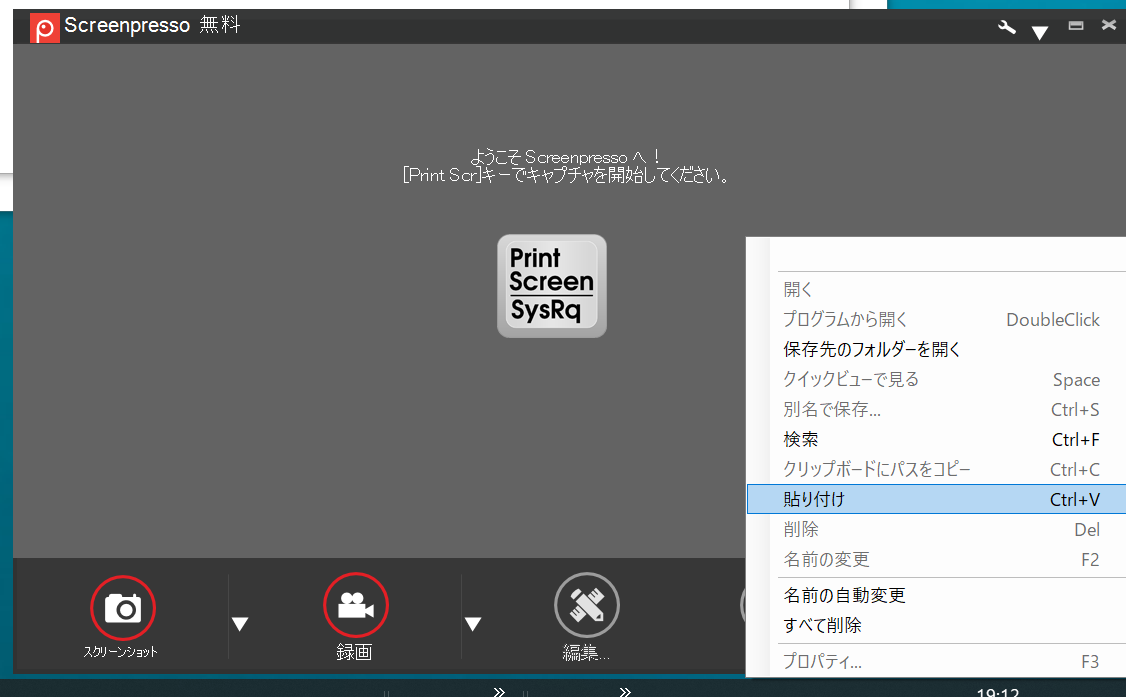Open settings via the wrench icon
This screenshot has width=1126, height=697.
(1007, 28)
